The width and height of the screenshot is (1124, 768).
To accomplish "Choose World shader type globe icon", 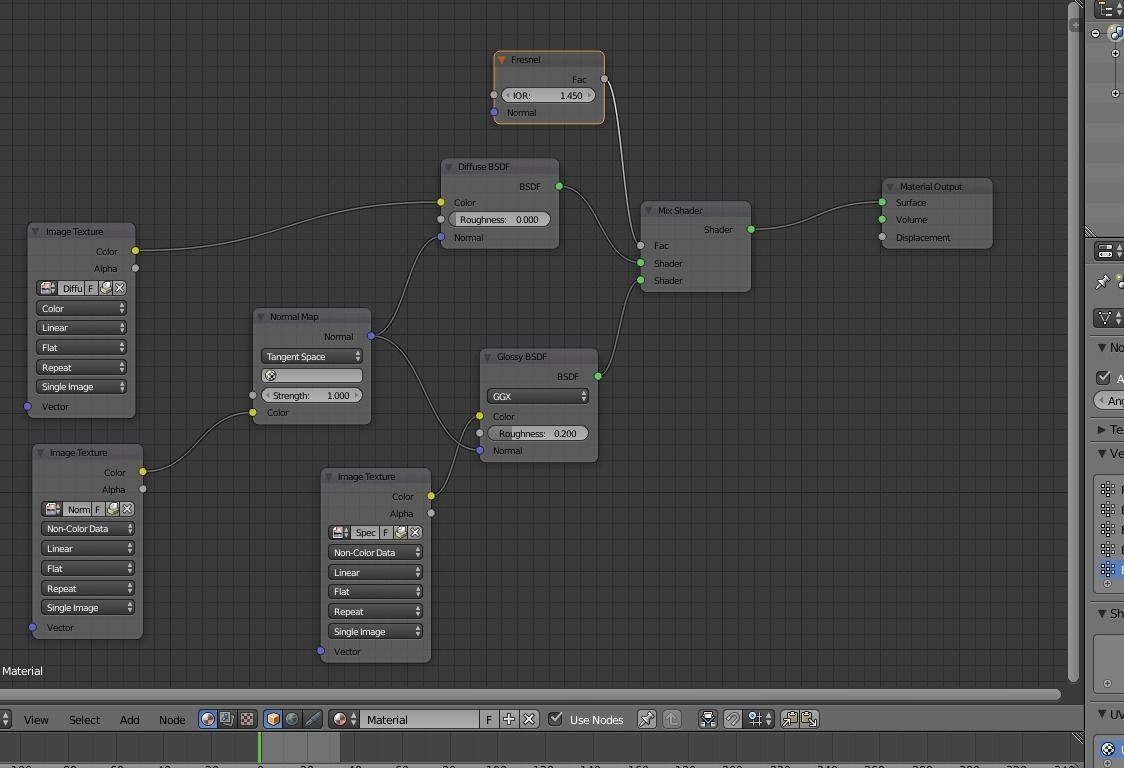I will click(292, 719).
